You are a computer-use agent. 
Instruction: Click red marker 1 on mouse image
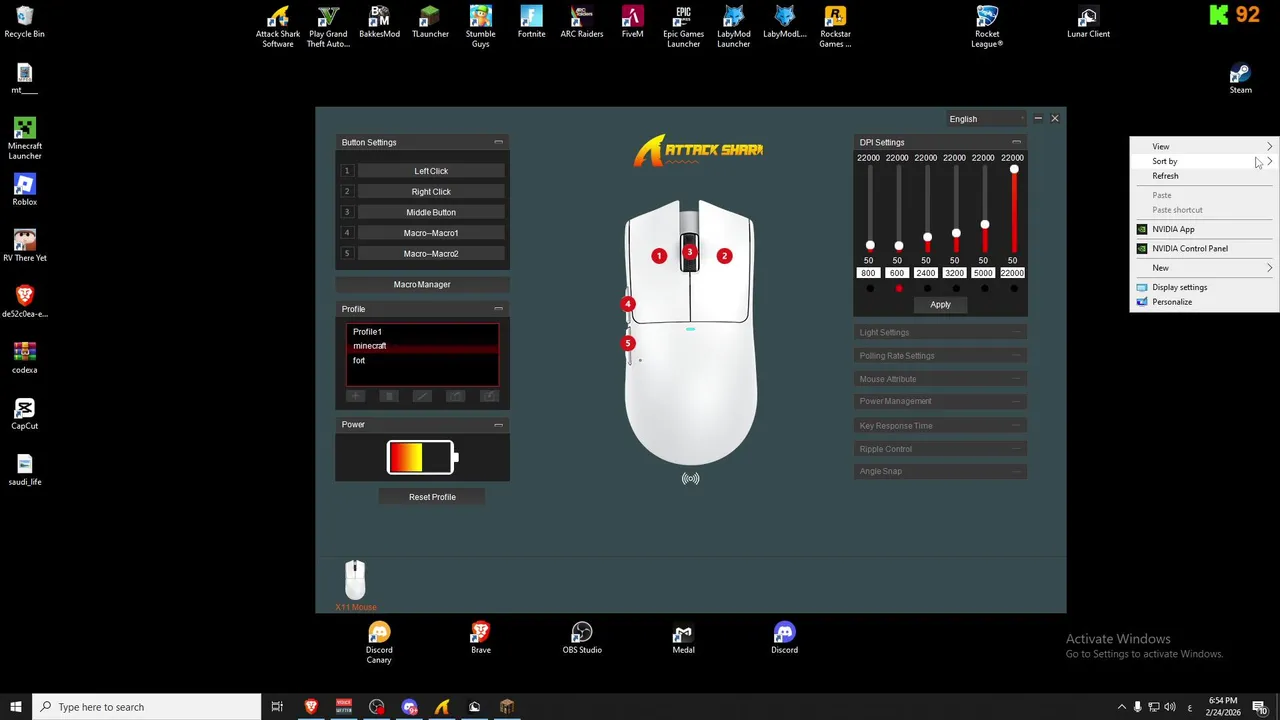(x=659, y=256)
